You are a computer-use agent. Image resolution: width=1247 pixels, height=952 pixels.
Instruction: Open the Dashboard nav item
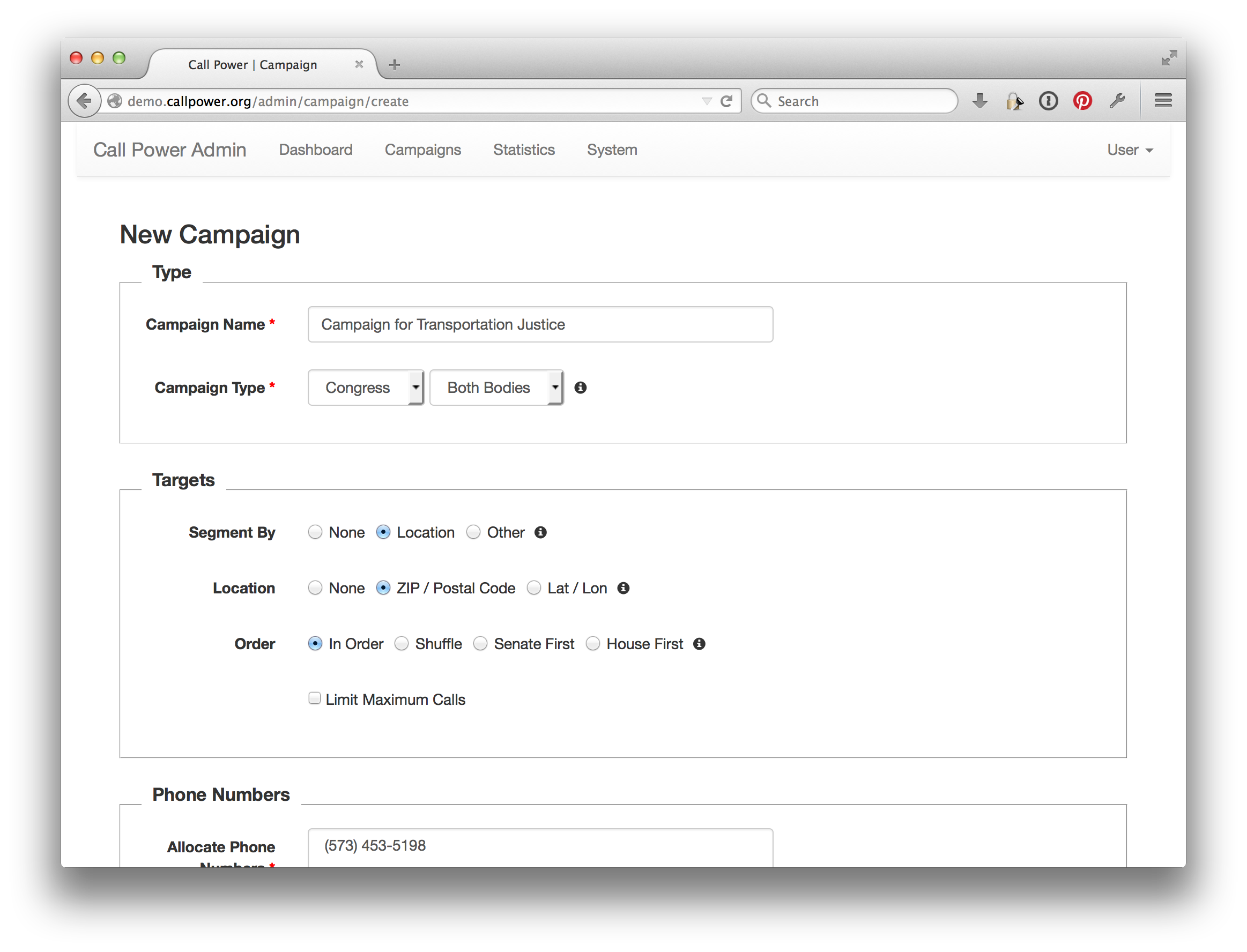click(316, 150)
